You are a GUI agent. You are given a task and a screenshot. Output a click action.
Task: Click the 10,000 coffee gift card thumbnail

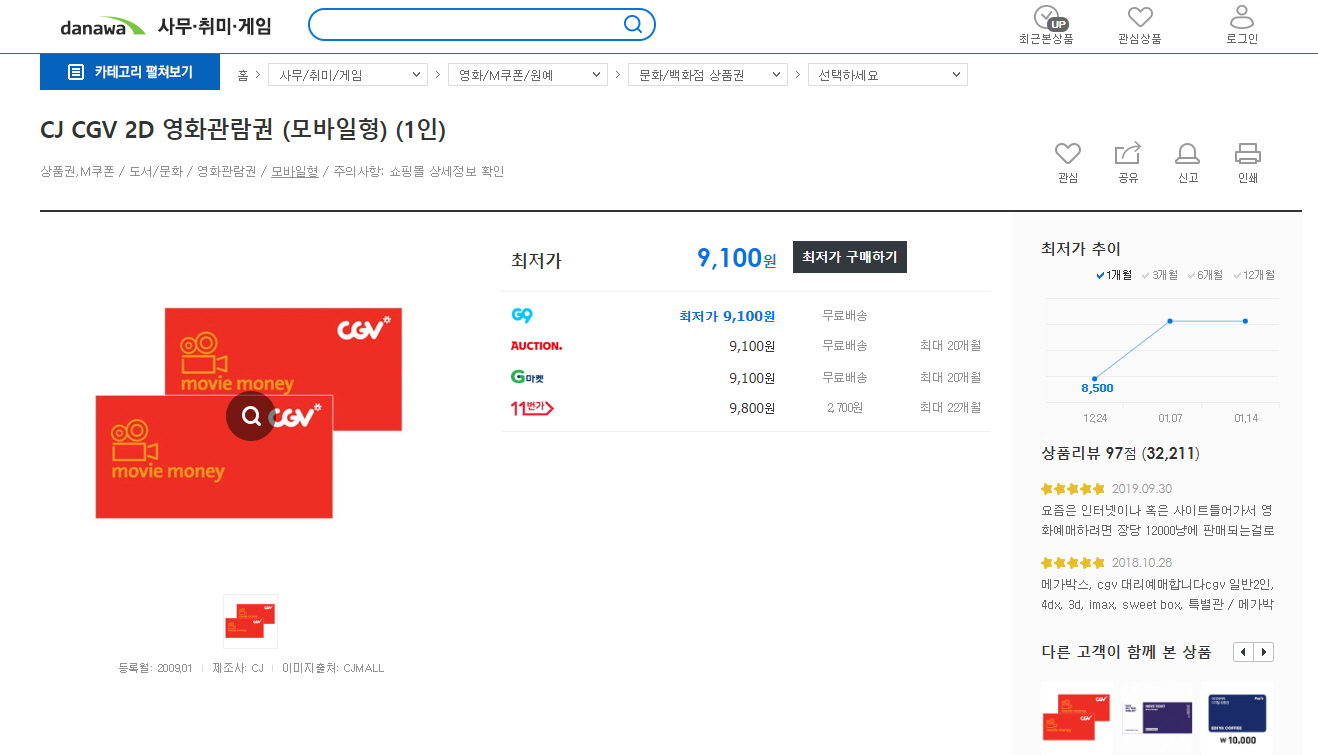(1237, 718)
